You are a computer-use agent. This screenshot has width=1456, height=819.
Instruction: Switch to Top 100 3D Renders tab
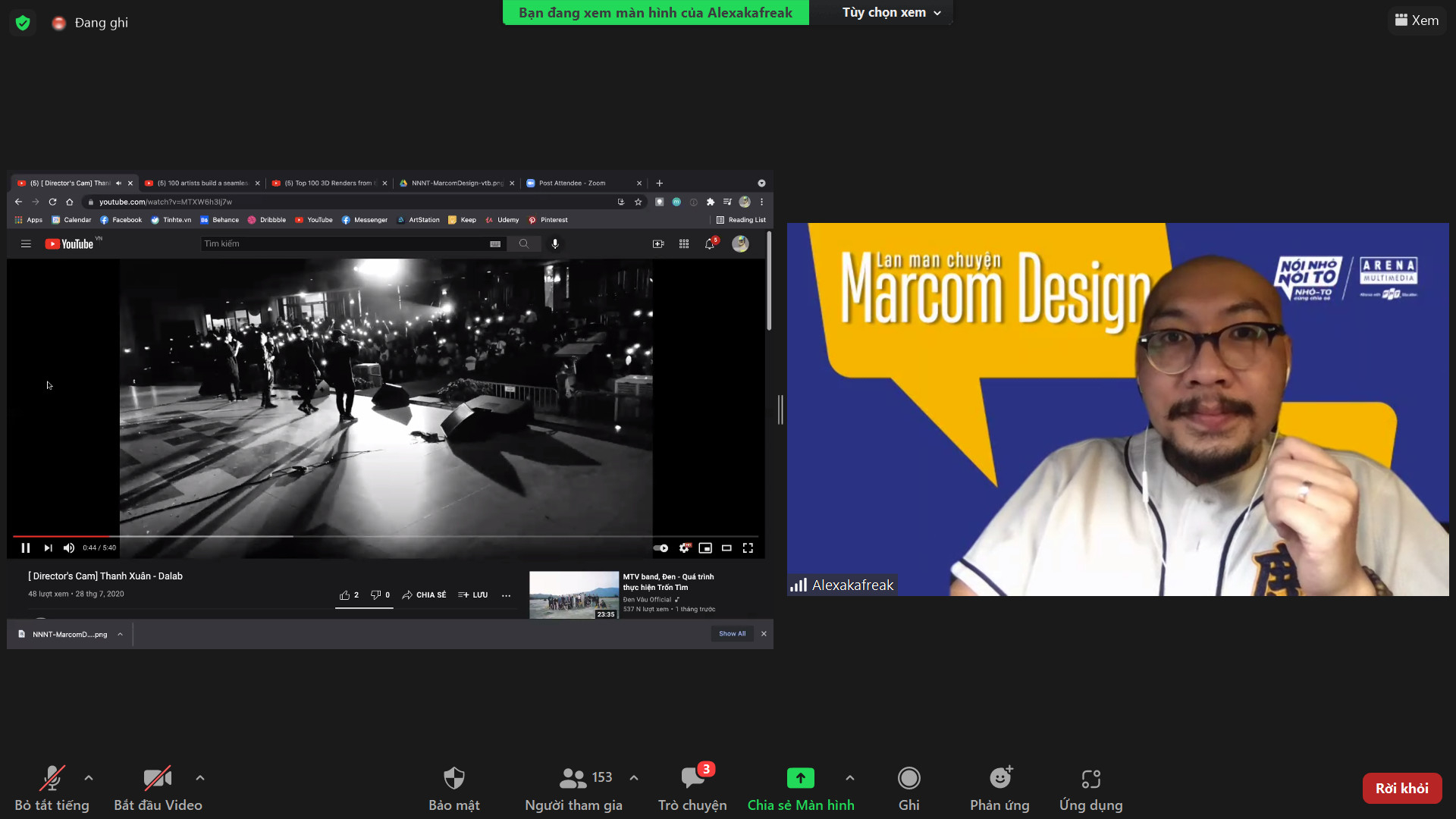[327, 183]
